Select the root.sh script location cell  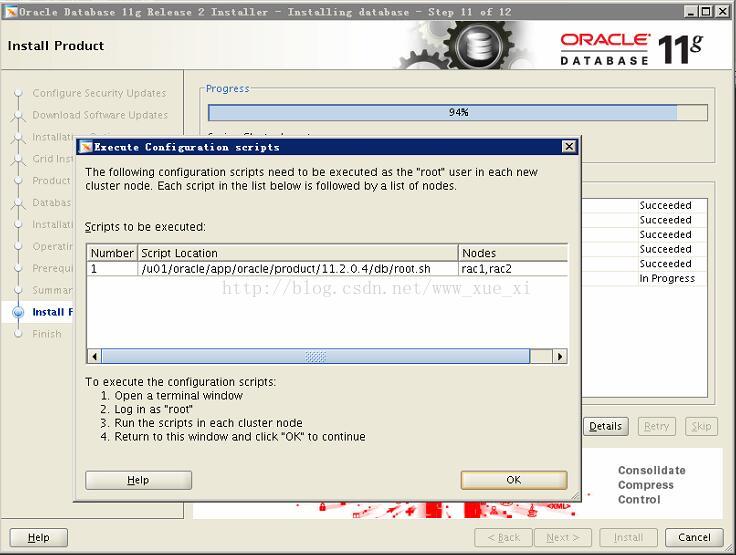(x=298, y=269)
